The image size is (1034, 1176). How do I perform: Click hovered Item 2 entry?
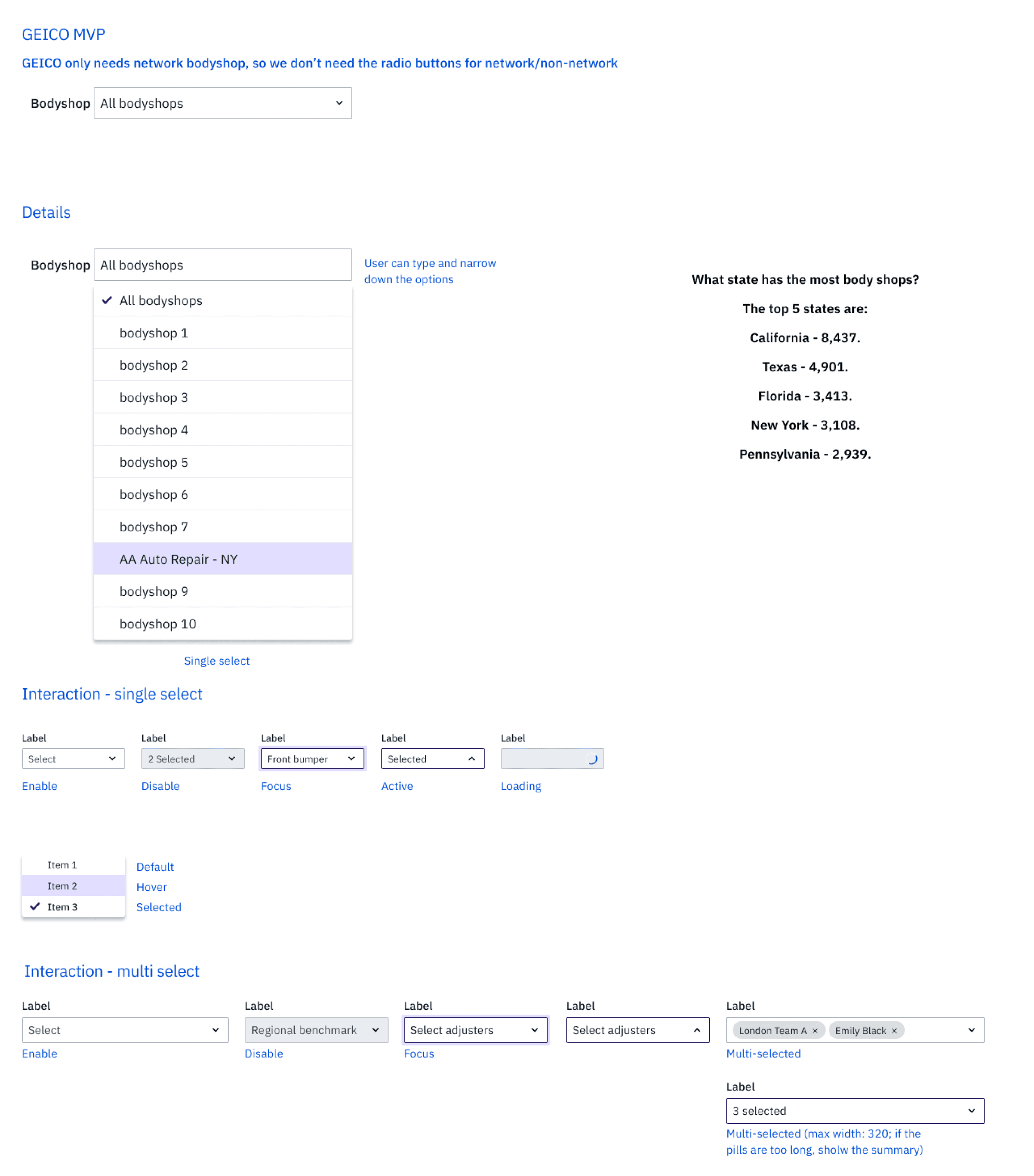[62, 886]
